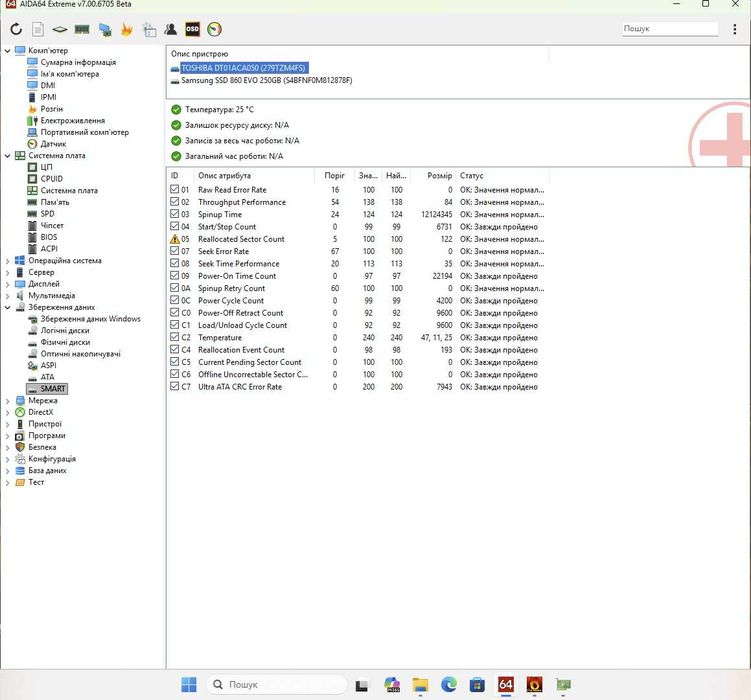Sort by the Статус column header
The height and width of the screenshot is (700, 751).
click(x=502, y=176)
